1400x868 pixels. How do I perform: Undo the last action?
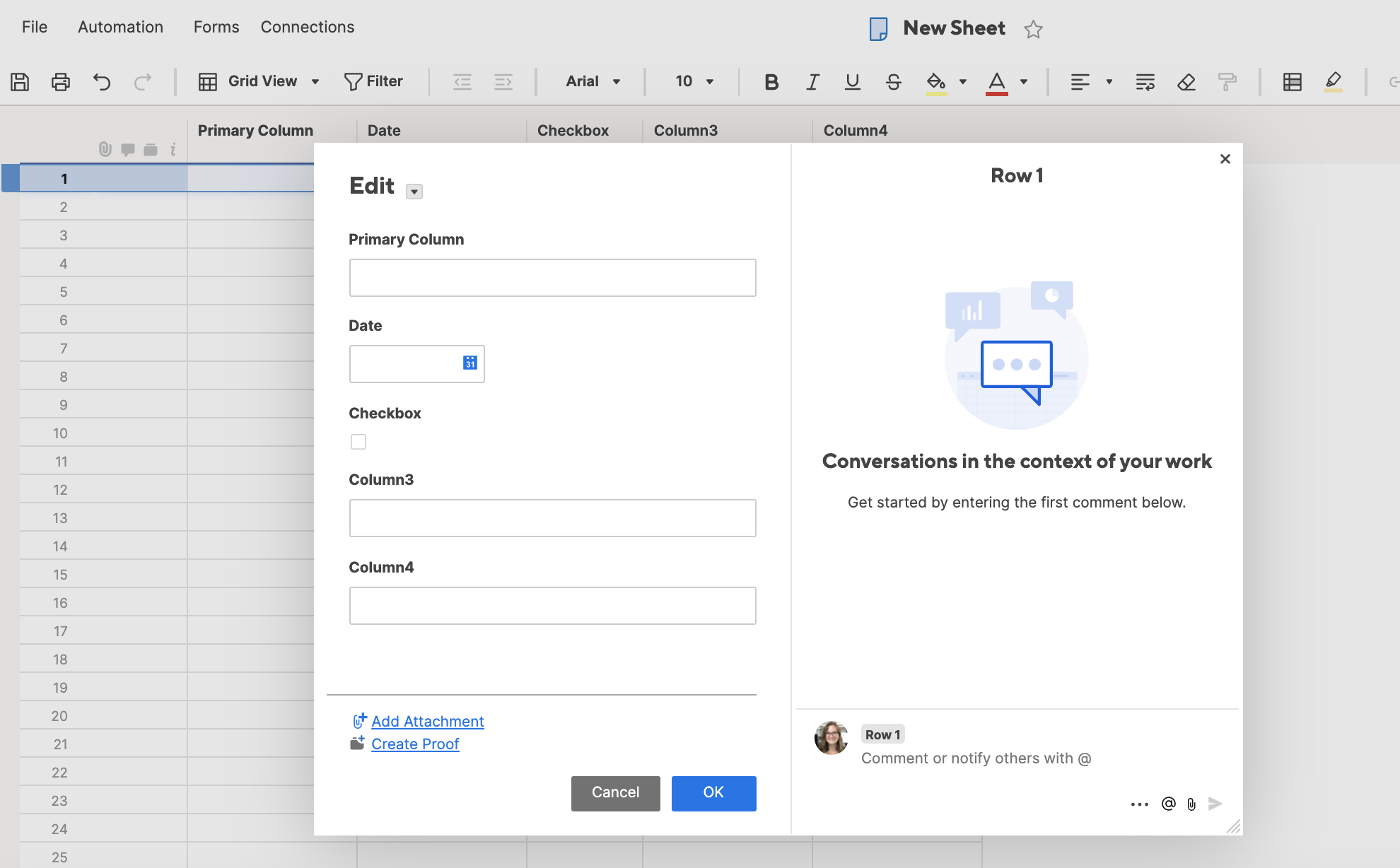[102, 82]
